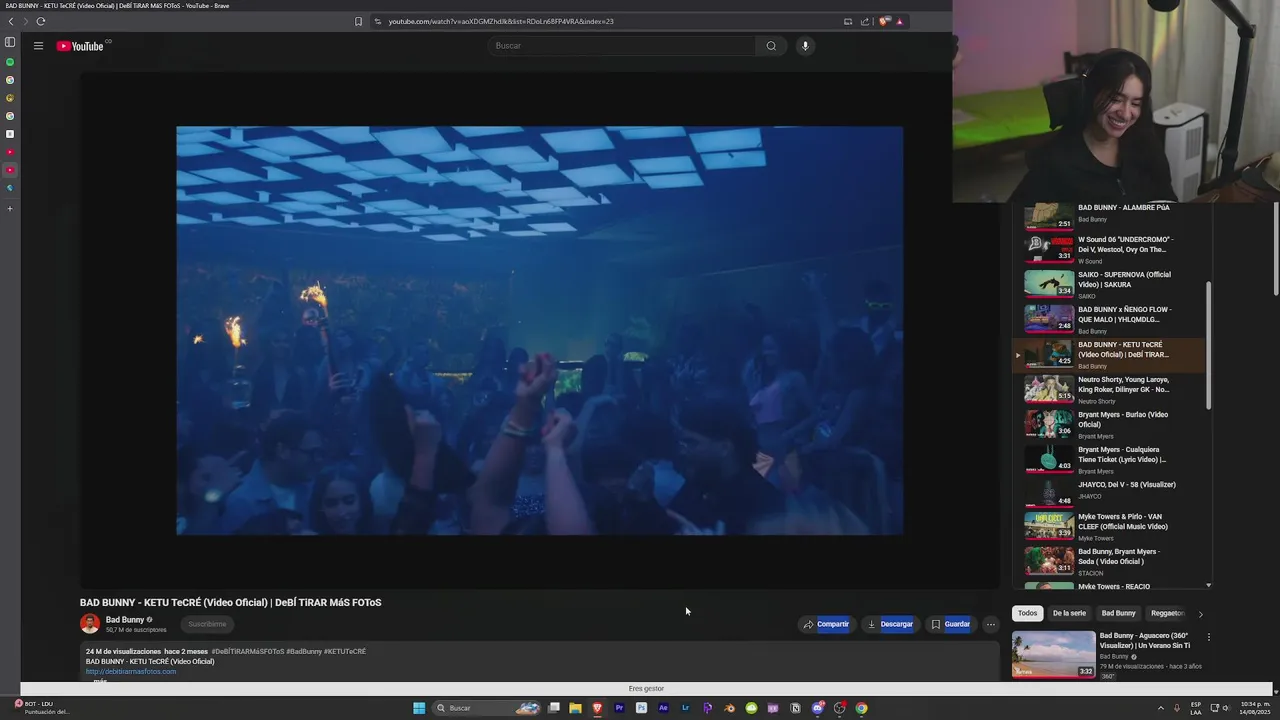Play W Sound 06 UNDERCROMO playlist item
Viewport: 1280px width, 720px height.
[x=1110, y=249]
